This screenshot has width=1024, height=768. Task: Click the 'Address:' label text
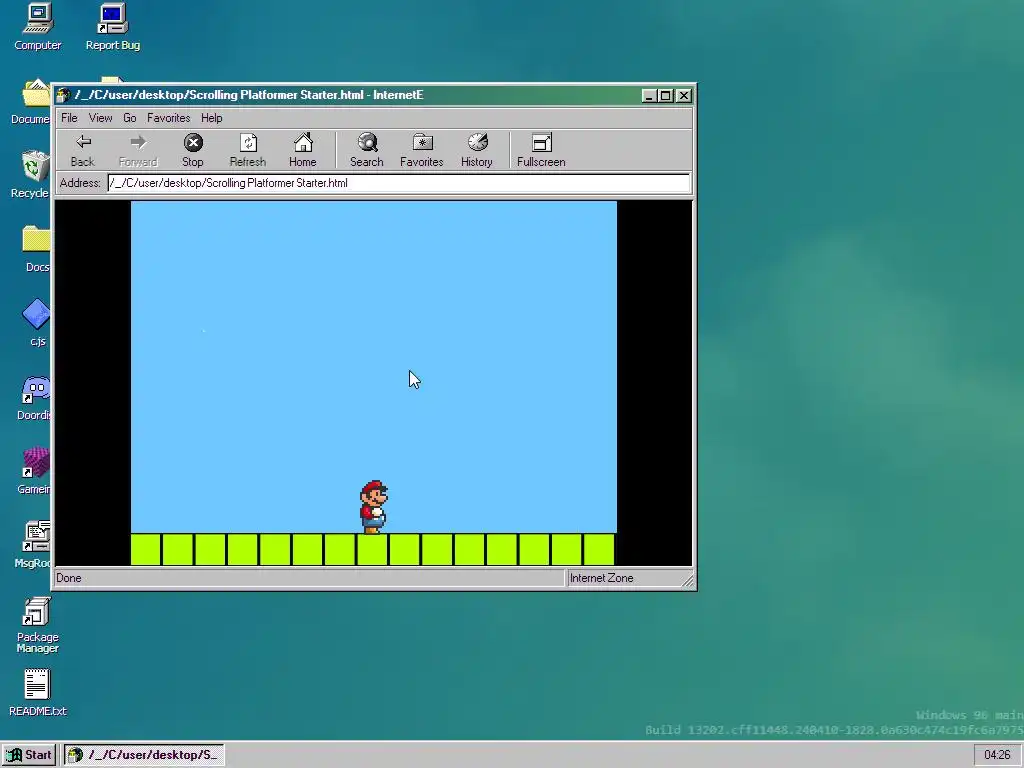tap(80, 183)
